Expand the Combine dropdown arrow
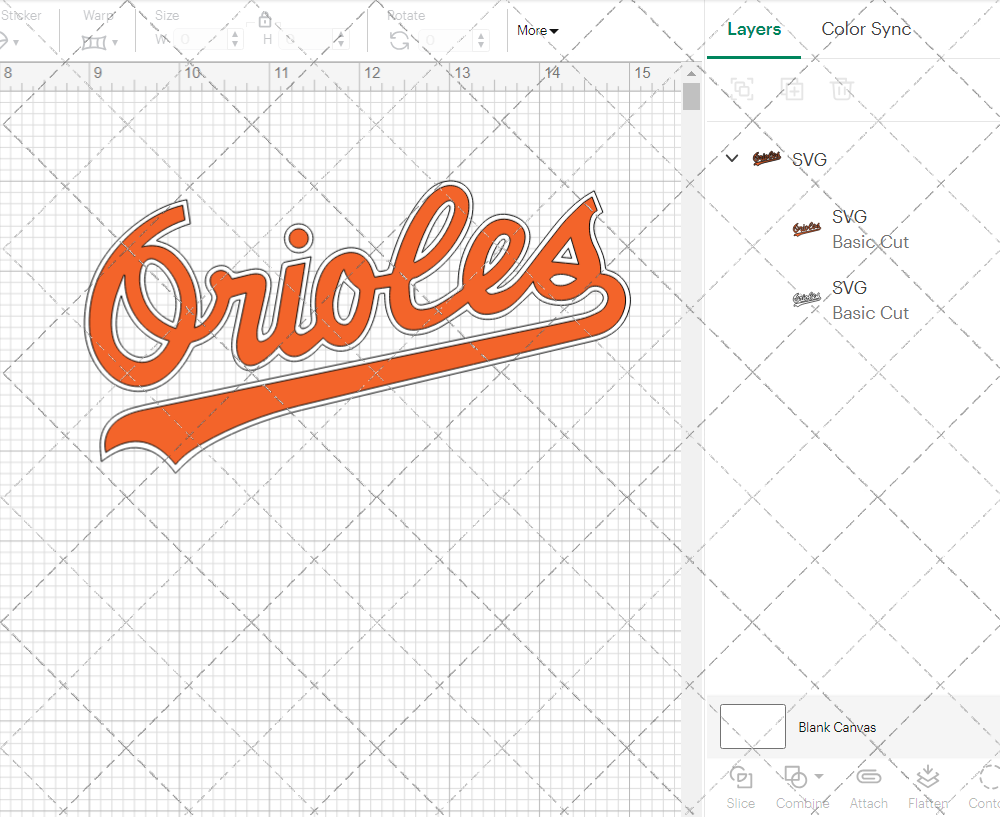 [x=819, y=776]
